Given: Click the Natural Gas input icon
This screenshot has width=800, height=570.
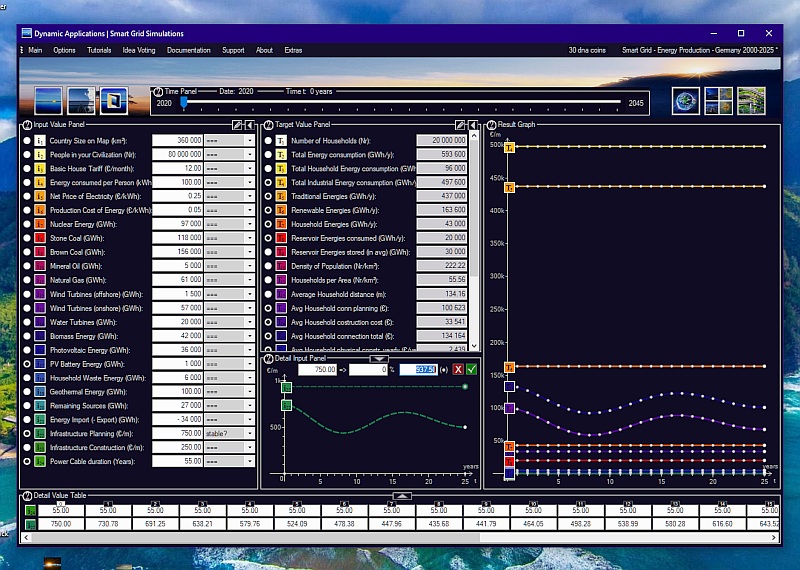Looking at the screenshot, I should click(40, 280).
